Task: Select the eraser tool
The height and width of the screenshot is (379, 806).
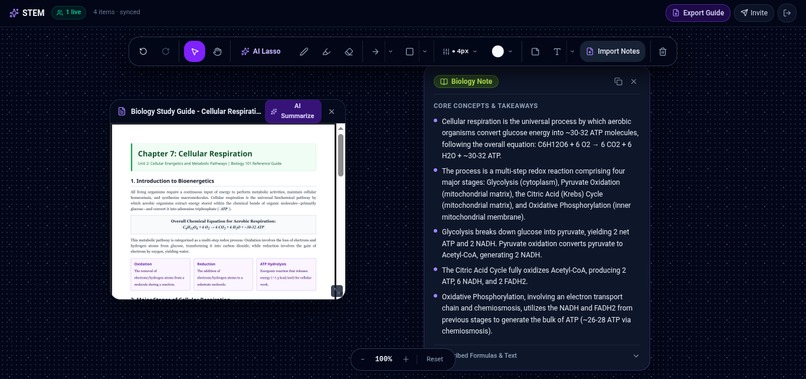Action: 349,51
